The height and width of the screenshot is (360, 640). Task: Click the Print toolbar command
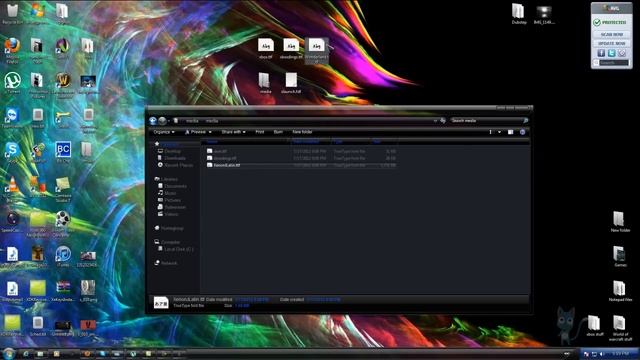point(260,132)
